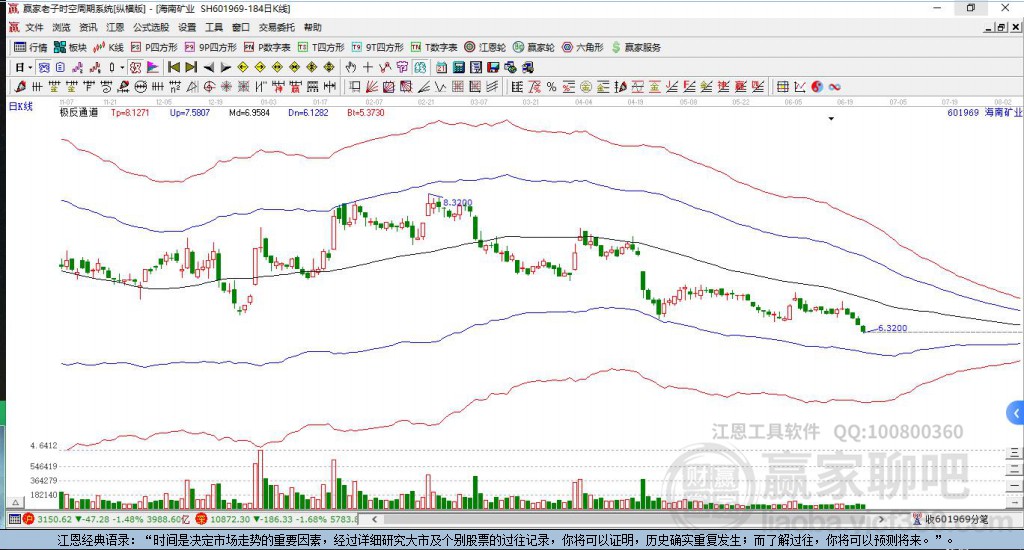Restore the inner document window
The image size is (1024, 550).
pyautogui.click(x=1001, y=27)
